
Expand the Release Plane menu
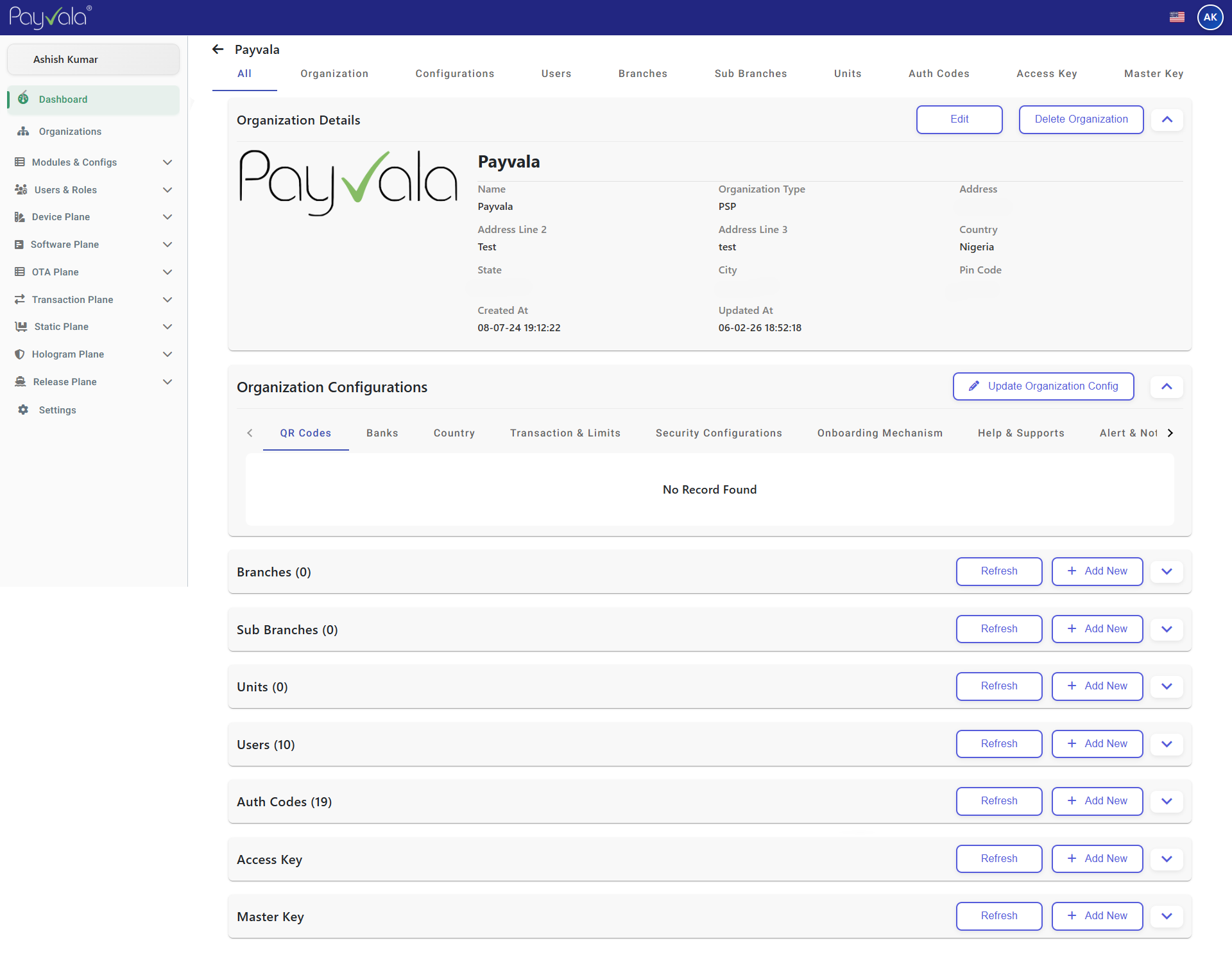167,382
